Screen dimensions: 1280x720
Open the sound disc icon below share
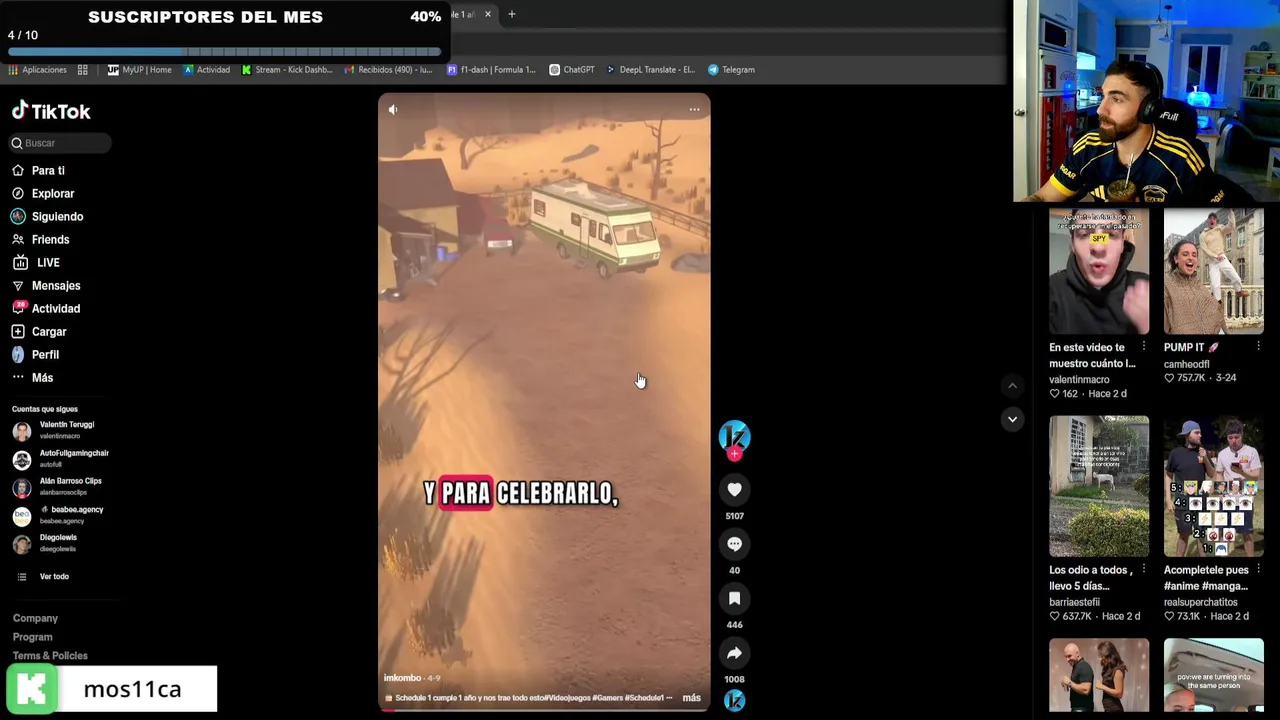(x=734, y=700)
